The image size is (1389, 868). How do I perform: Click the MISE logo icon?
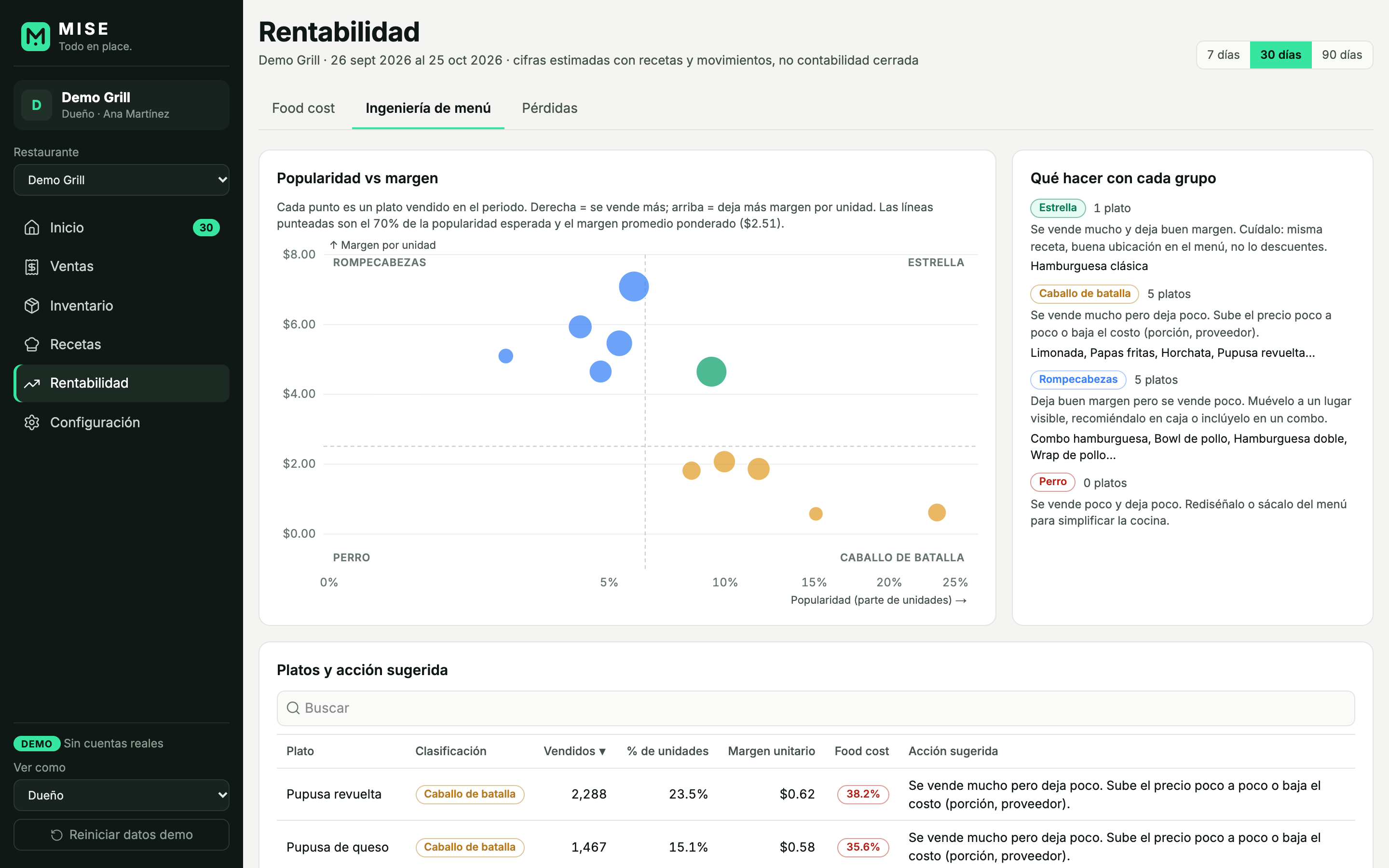click(x=36, y=37)
